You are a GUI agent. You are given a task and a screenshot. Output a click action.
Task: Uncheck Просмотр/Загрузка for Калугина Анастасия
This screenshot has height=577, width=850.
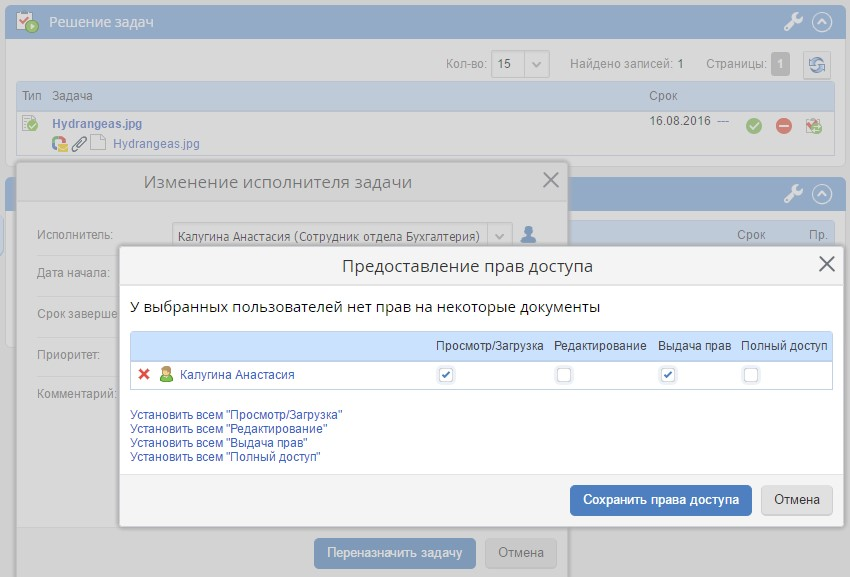click(446, 375)
